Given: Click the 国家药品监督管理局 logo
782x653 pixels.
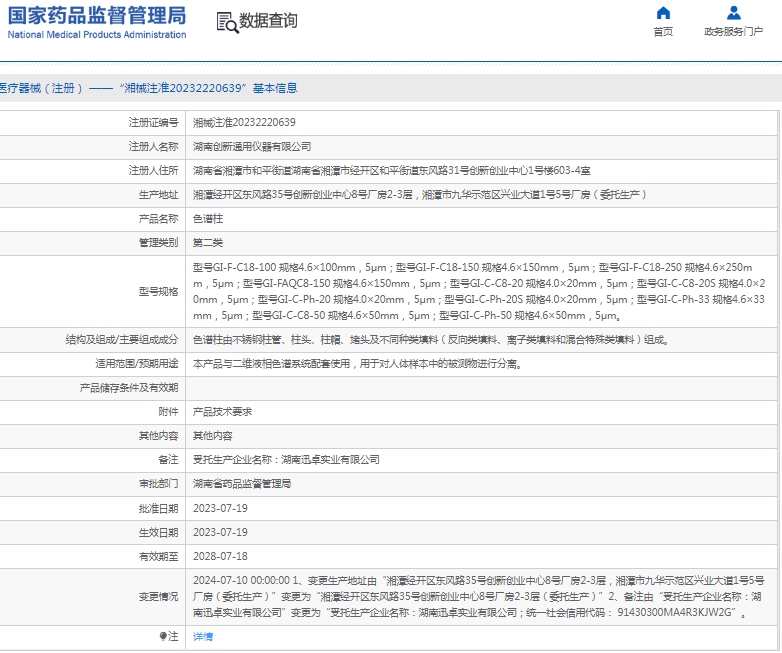Looking at the screenshot, I should [x=97, y=15].
